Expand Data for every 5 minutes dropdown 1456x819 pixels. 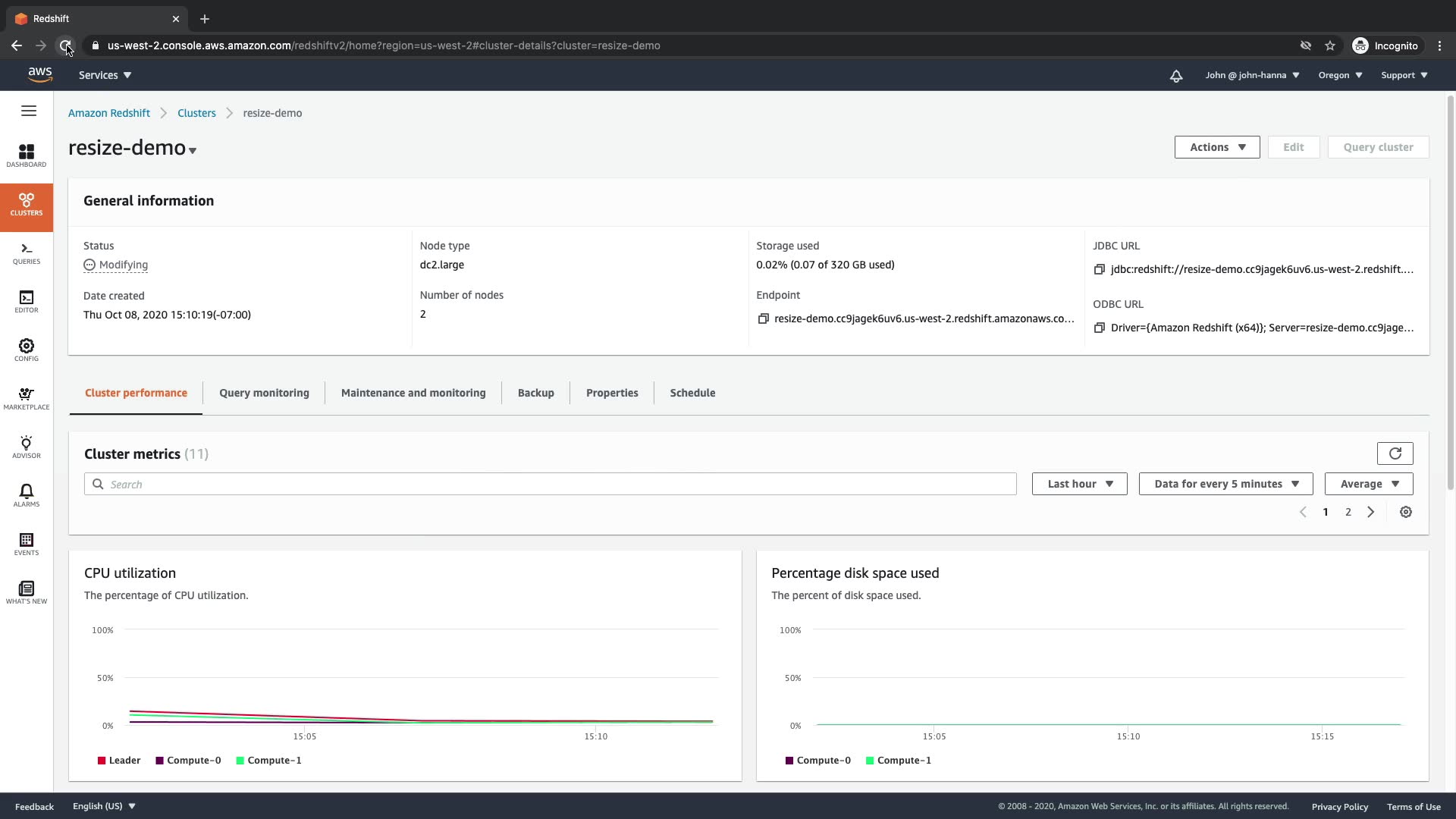(1226, 484)
